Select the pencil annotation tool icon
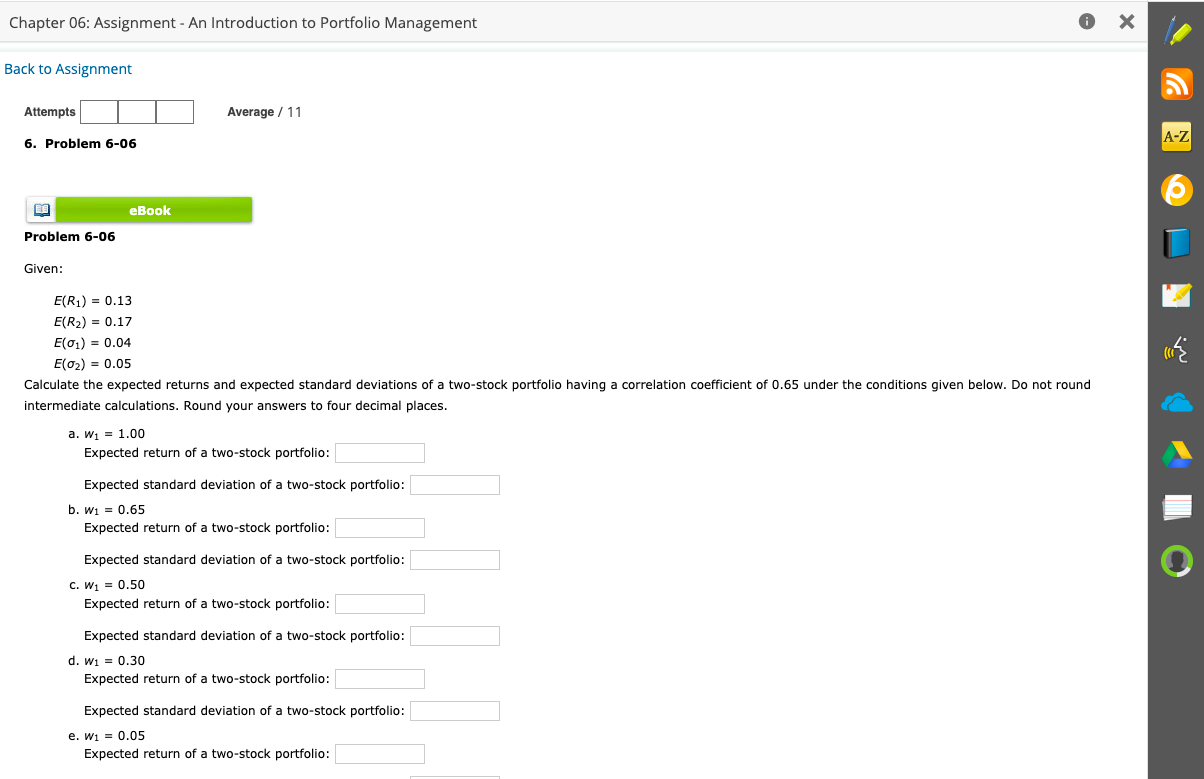This screenshot has height=779, width=1204. click(1177, 31)
